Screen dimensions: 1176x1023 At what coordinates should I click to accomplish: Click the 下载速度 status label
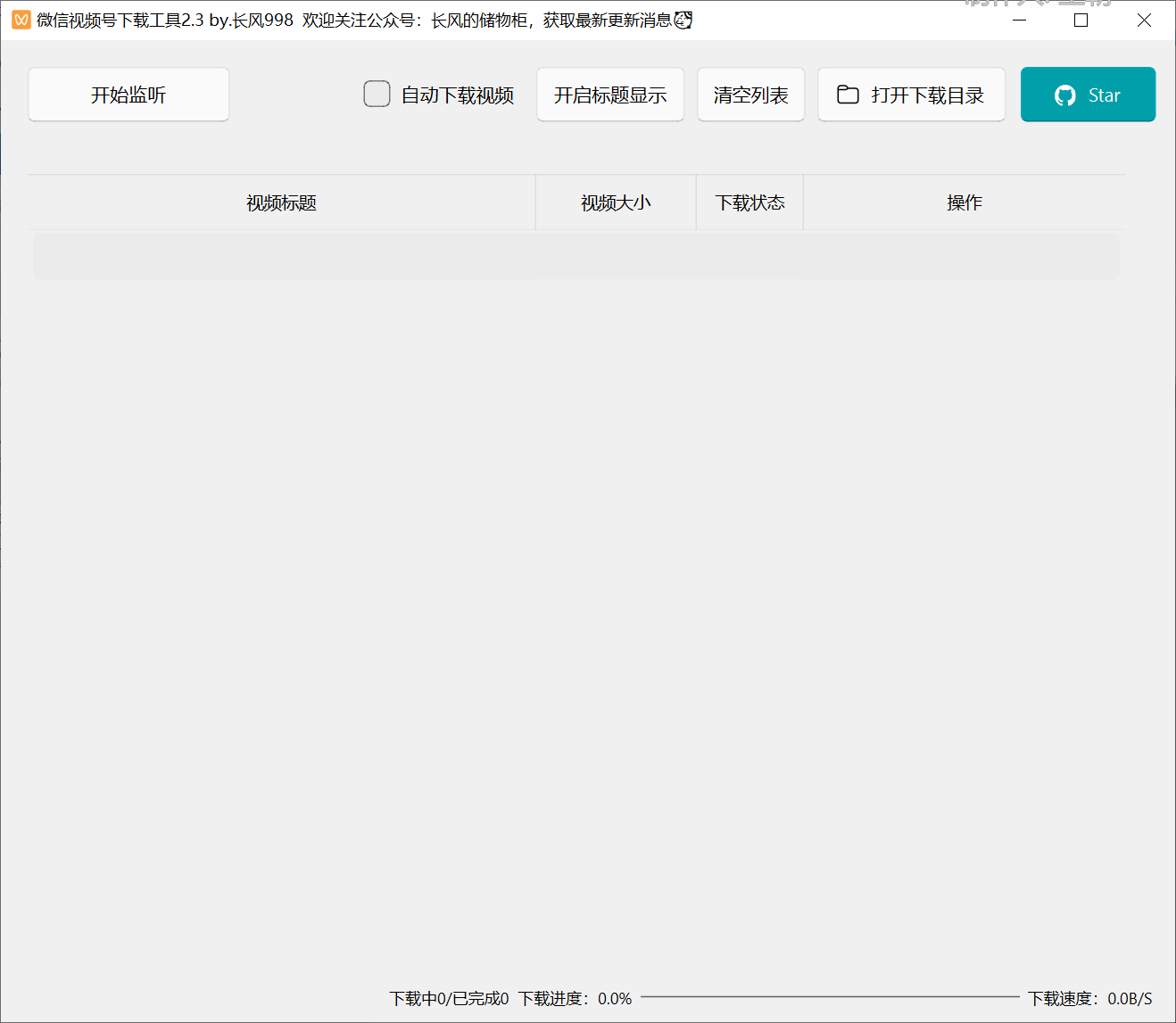(x=1089, y=998)
